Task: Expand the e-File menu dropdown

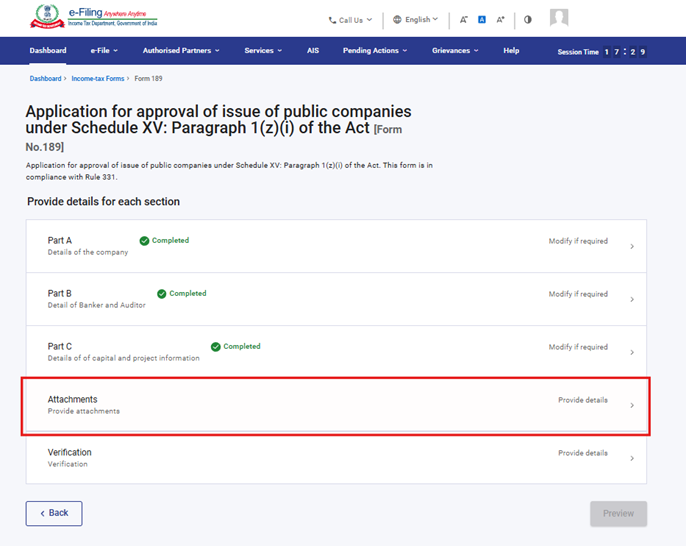Action: point(104,50)
